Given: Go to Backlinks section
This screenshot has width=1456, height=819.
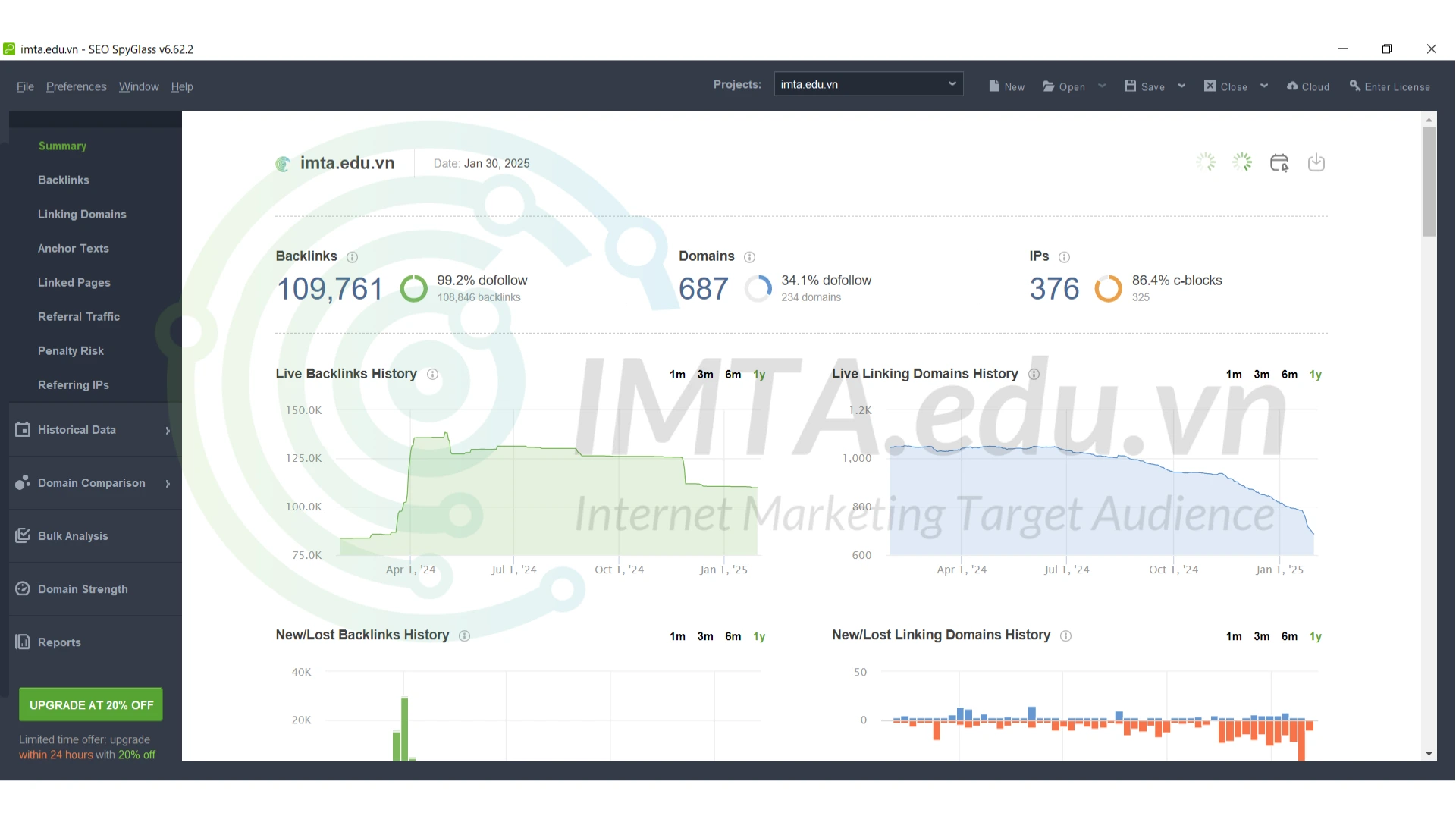Looking at the screenshot, I should [64, 180].
